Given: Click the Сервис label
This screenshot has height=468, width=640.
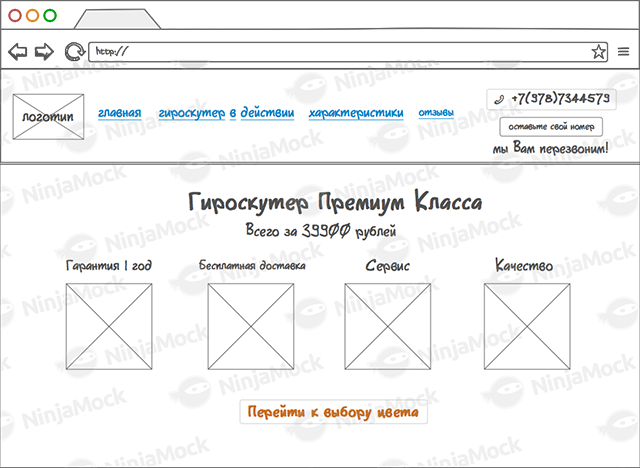Looking at the screenshot, I should [x=387, y=266].
